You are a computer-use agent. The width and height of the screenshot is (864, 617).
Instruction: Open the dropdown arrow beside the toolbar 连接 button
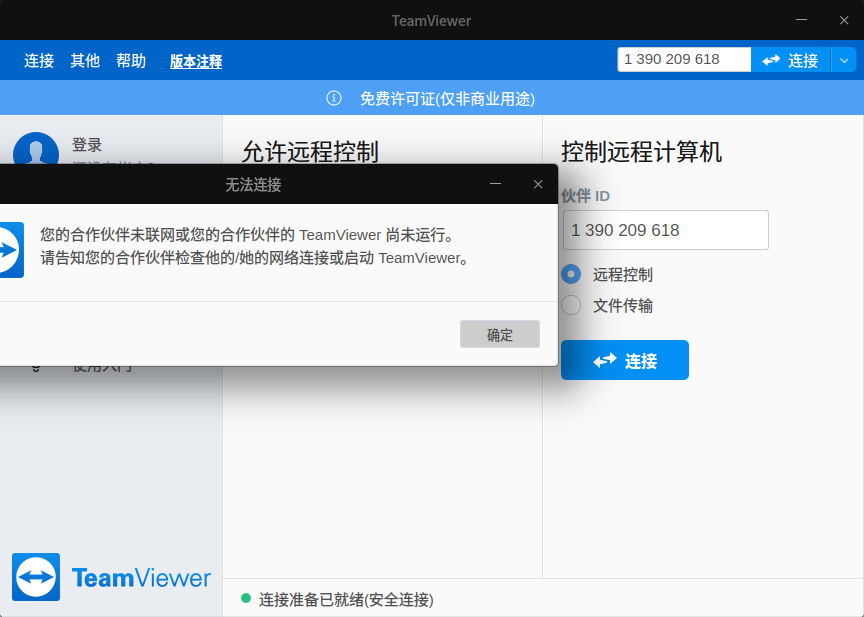(844, 59)
